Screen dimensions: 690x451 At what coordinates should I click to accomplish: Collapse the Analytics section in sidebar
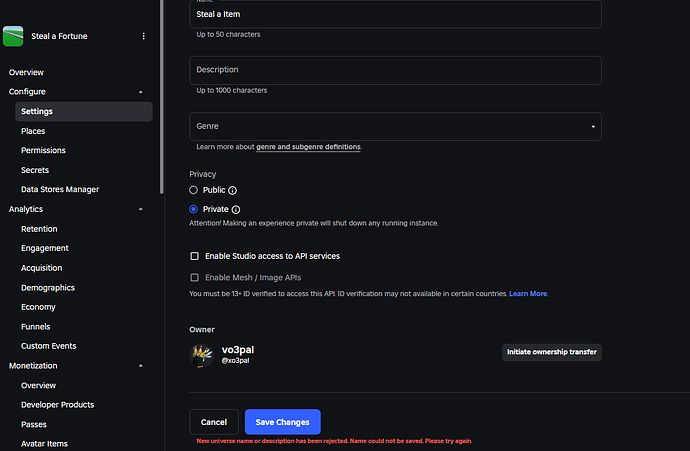coord(141,209)
